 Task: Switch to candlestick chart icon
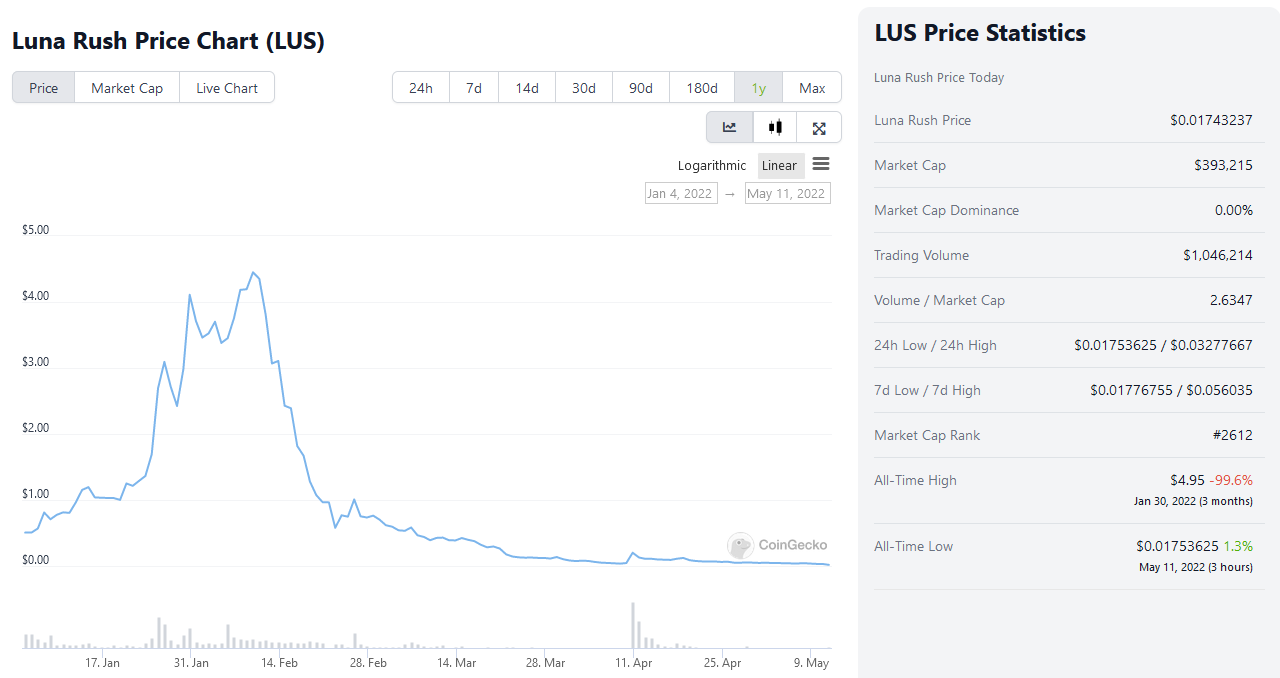click(x=775, y=127)
